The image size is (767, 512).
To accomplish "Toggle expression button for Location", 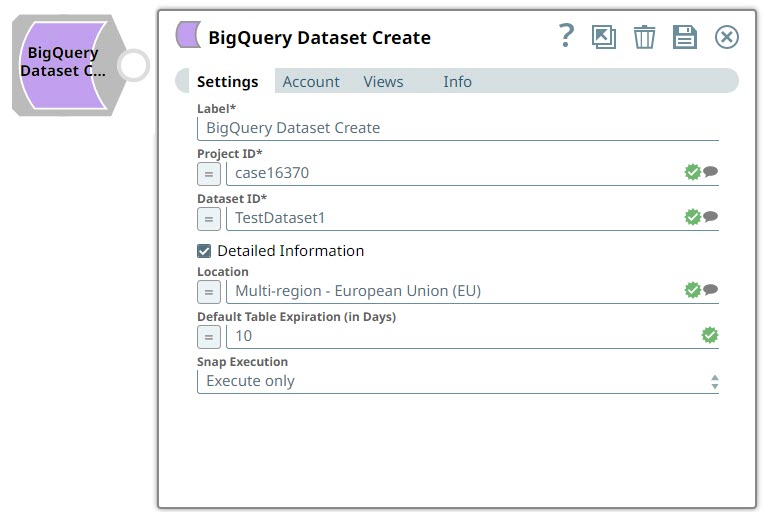I will pos(209,292).
